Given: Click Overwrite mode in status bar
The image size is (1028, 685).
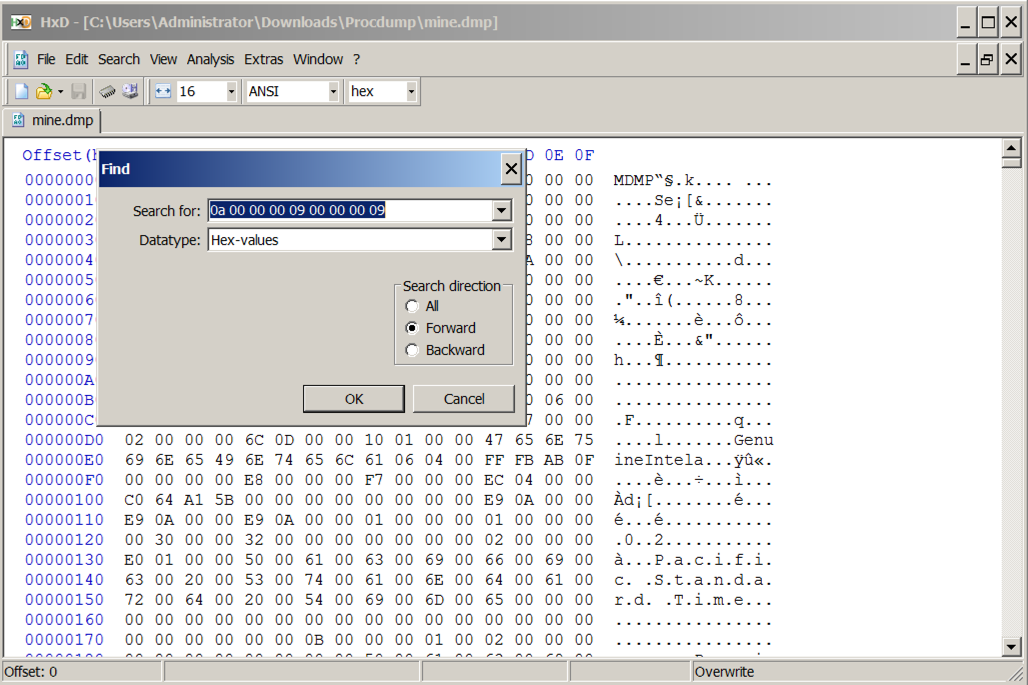Looking at the screenshot, I should pos(724,672).
